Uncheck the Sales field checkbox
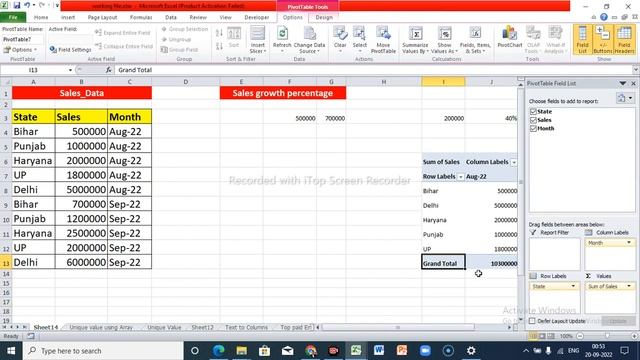 (x=533, y=120)
